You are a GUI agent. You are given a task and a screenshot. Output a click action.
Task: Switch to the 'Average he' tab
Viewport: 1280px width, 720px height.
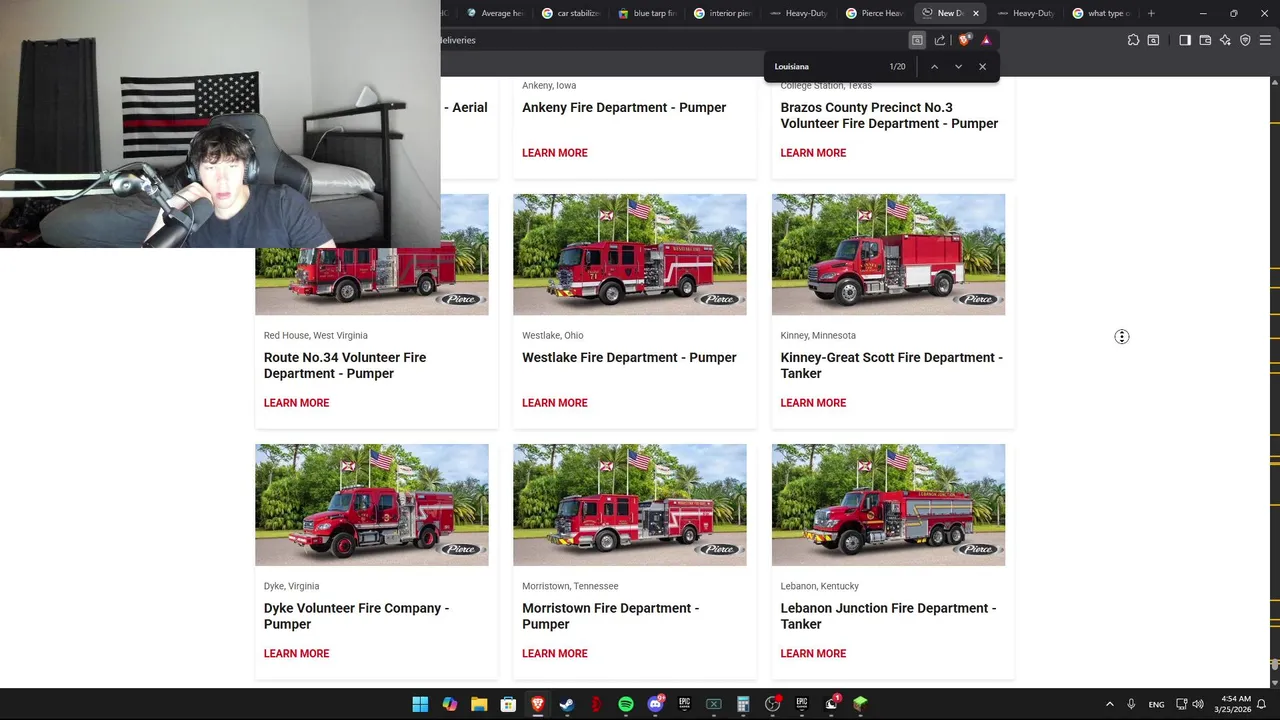click(494, 13)
